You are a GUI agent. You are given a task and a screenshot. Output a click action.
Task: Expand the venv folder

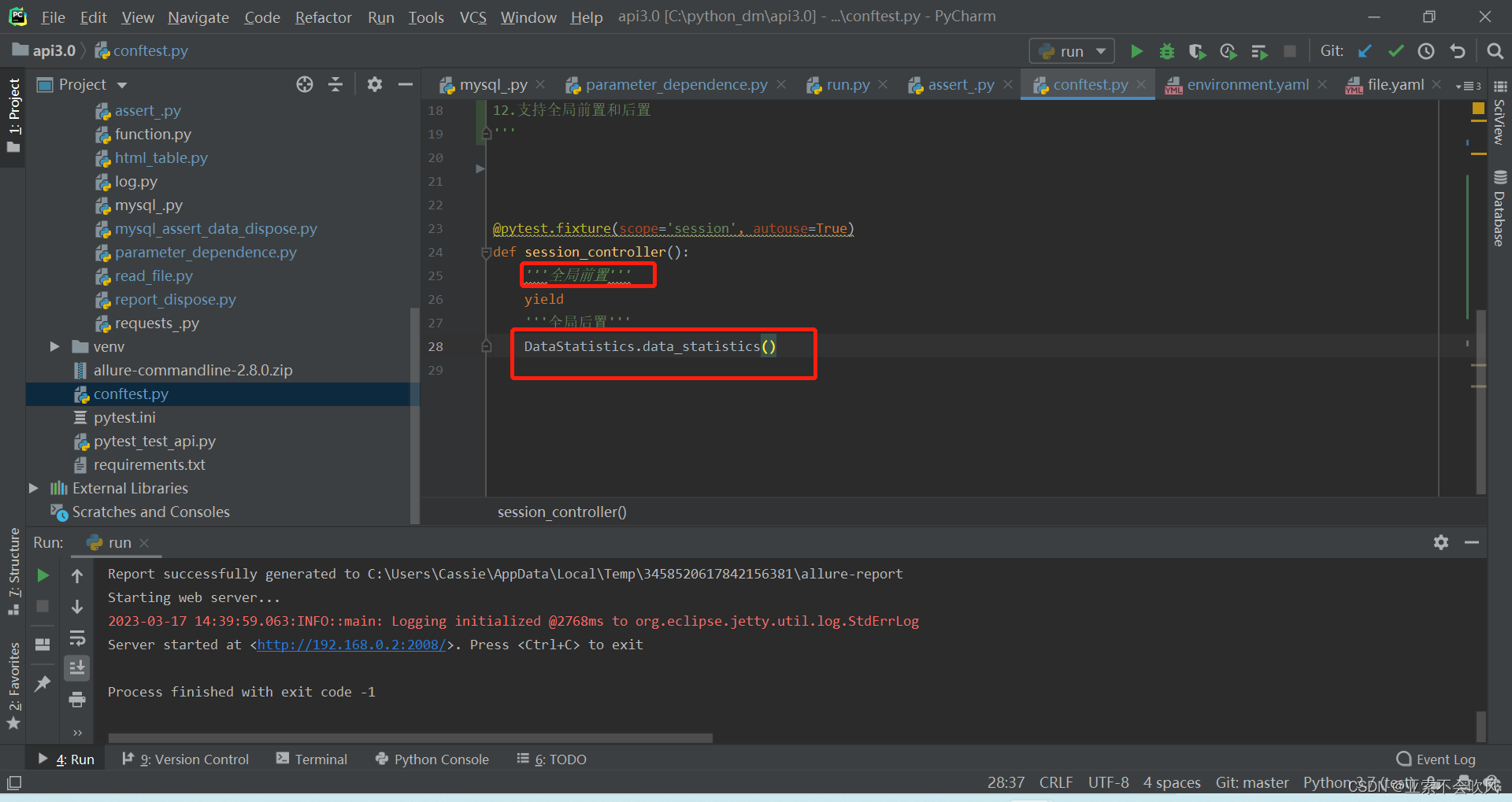click(x=54, y=346)
